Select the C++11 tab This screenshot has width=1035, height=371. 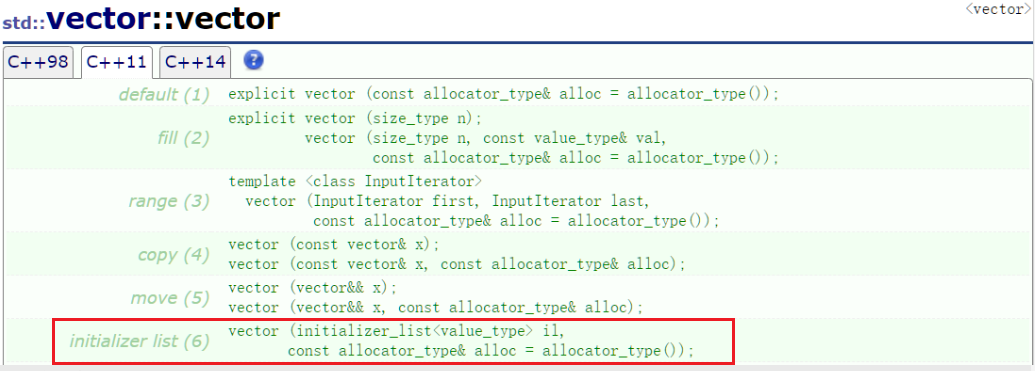click(x=117, y=62)
